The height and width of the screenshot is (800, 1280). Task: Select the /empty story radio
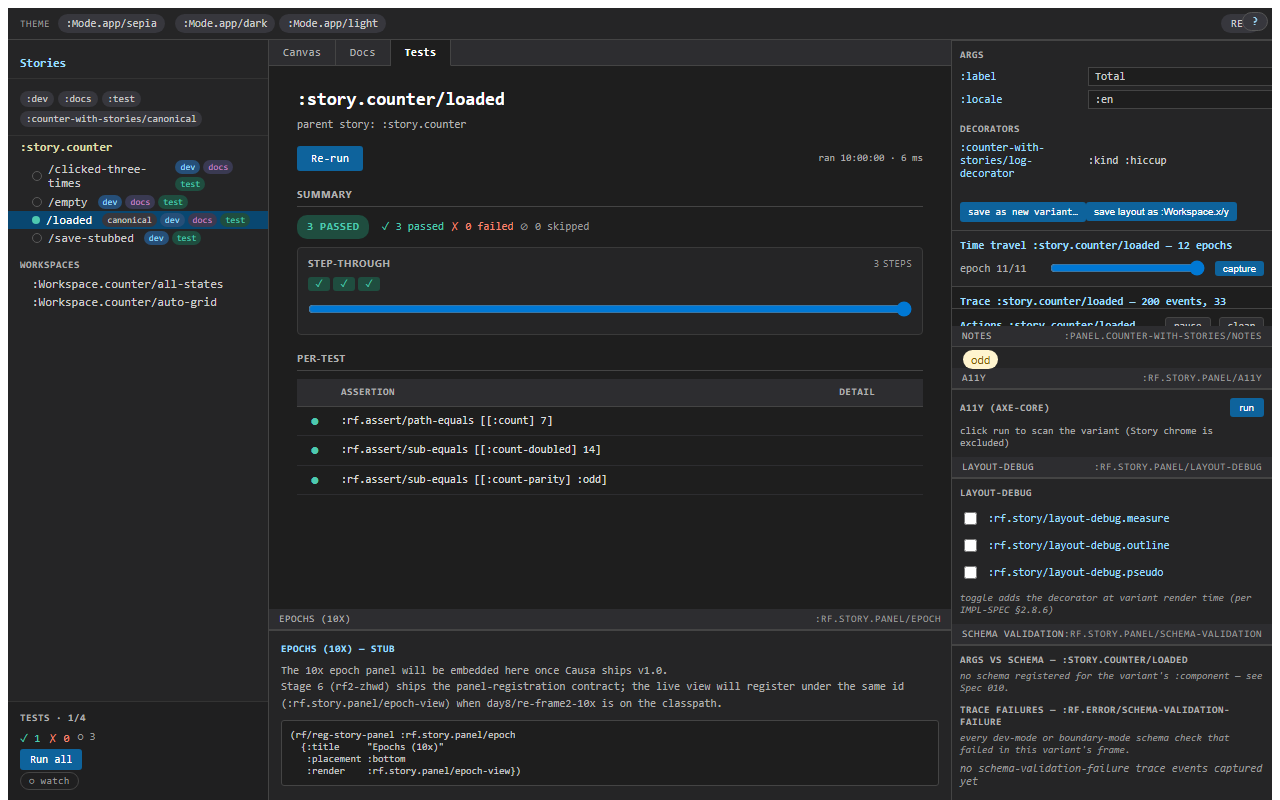click(x=37, y=202)
